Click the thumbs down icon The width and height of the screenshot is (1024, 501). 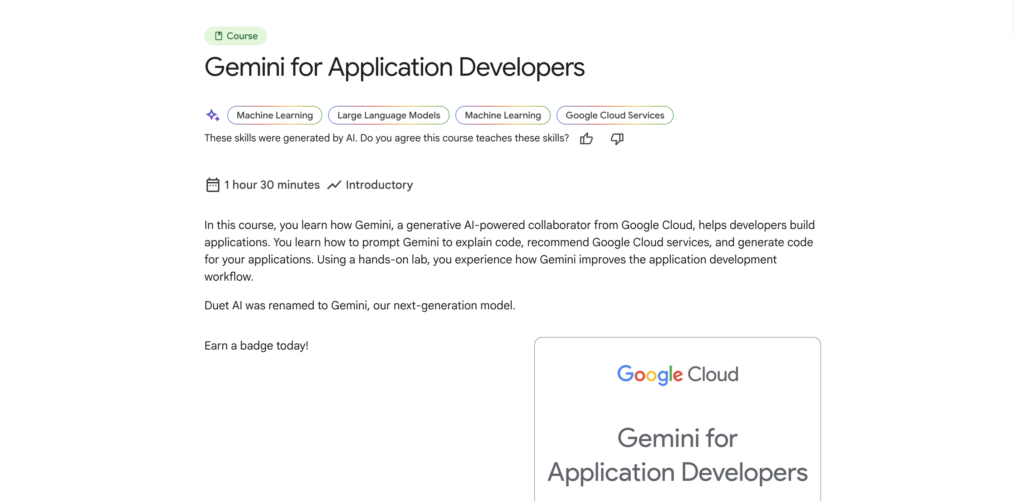[x=617, y=138]
